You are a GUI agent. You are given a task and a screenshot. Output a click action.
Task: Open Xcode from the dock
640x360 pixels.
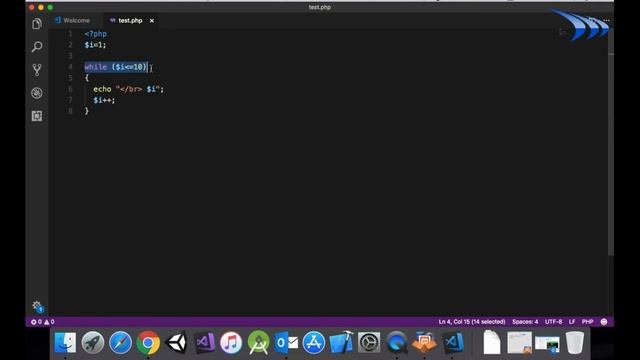pos(341,342)
